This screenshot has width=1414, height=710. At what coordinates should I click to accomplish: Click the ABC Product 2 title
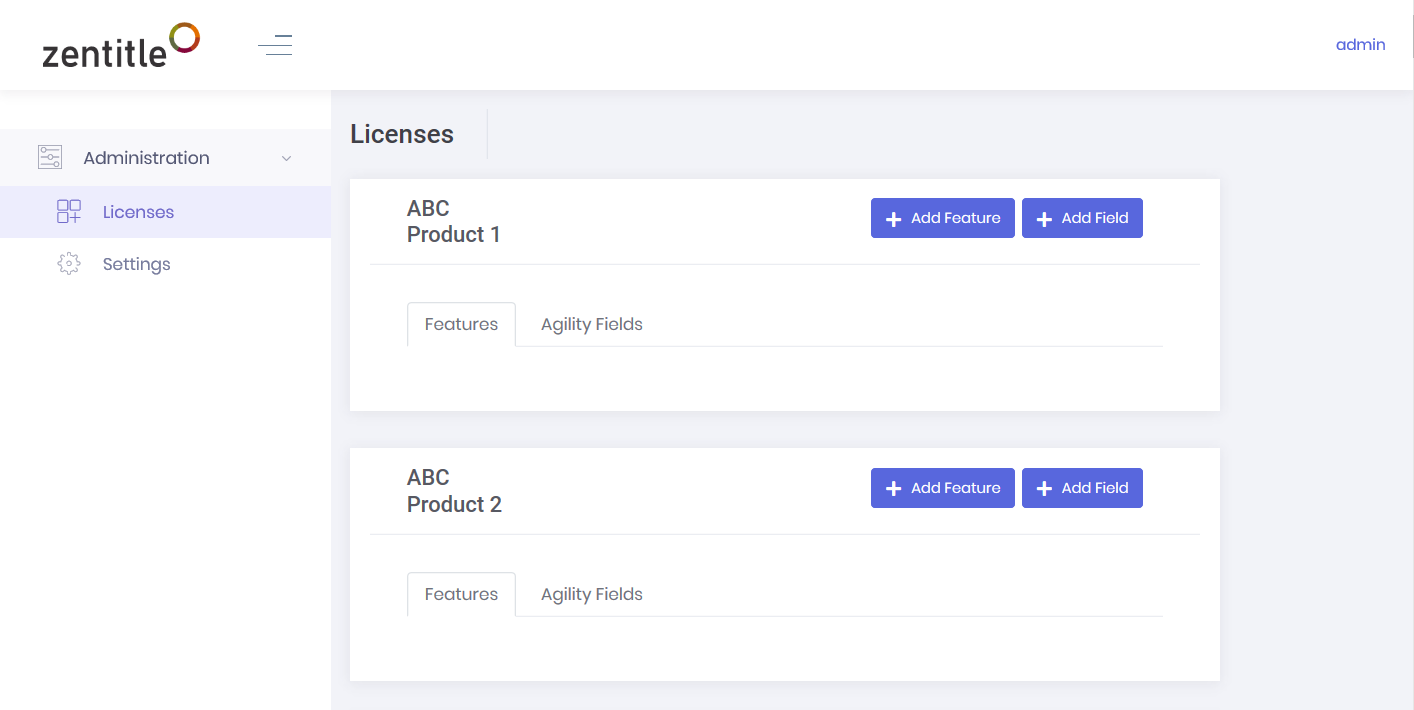pos(454,491)
